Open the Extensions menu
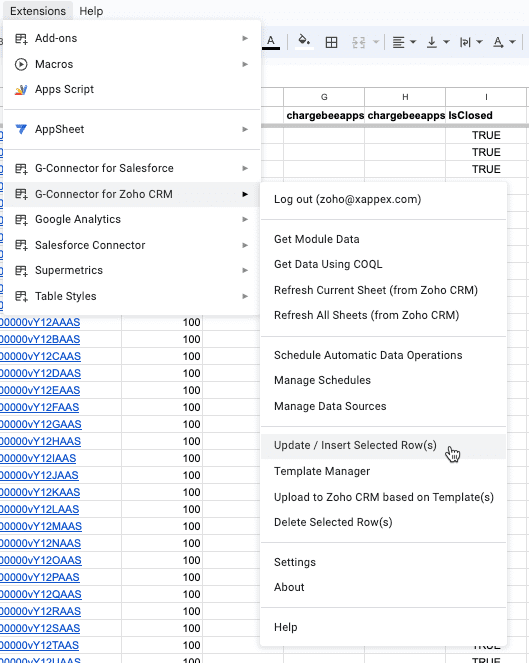This screenshot has width=529, height=663. (x=38, y=11)
